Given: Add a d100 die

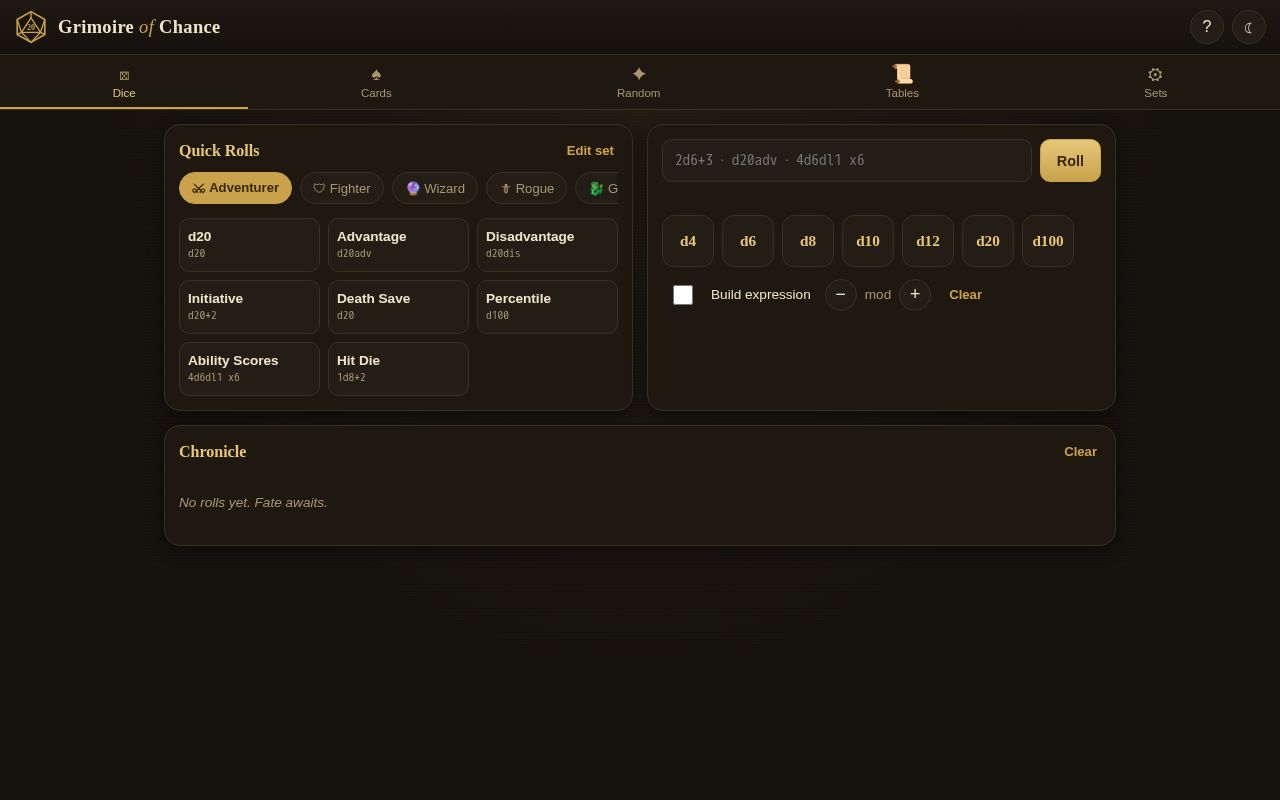Looking at the screenshot, I should 1048,241.
